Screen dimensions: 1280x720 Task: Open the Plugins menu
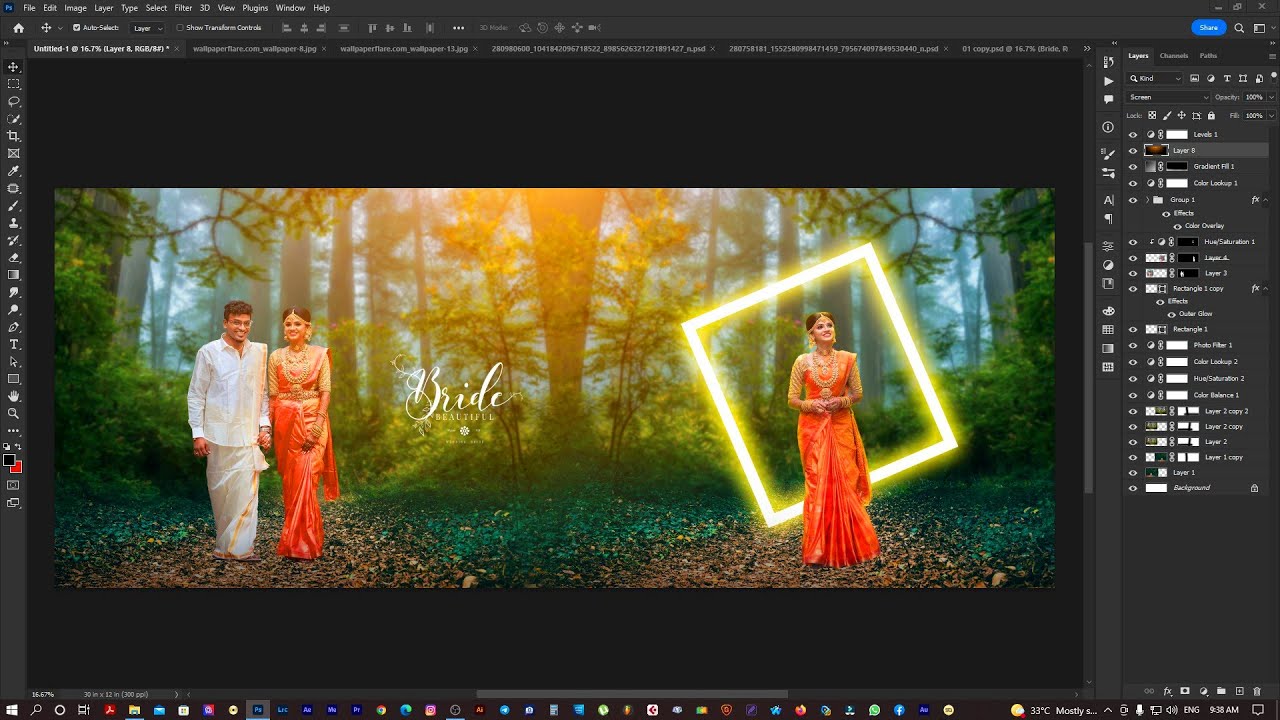tap(255, 7)
